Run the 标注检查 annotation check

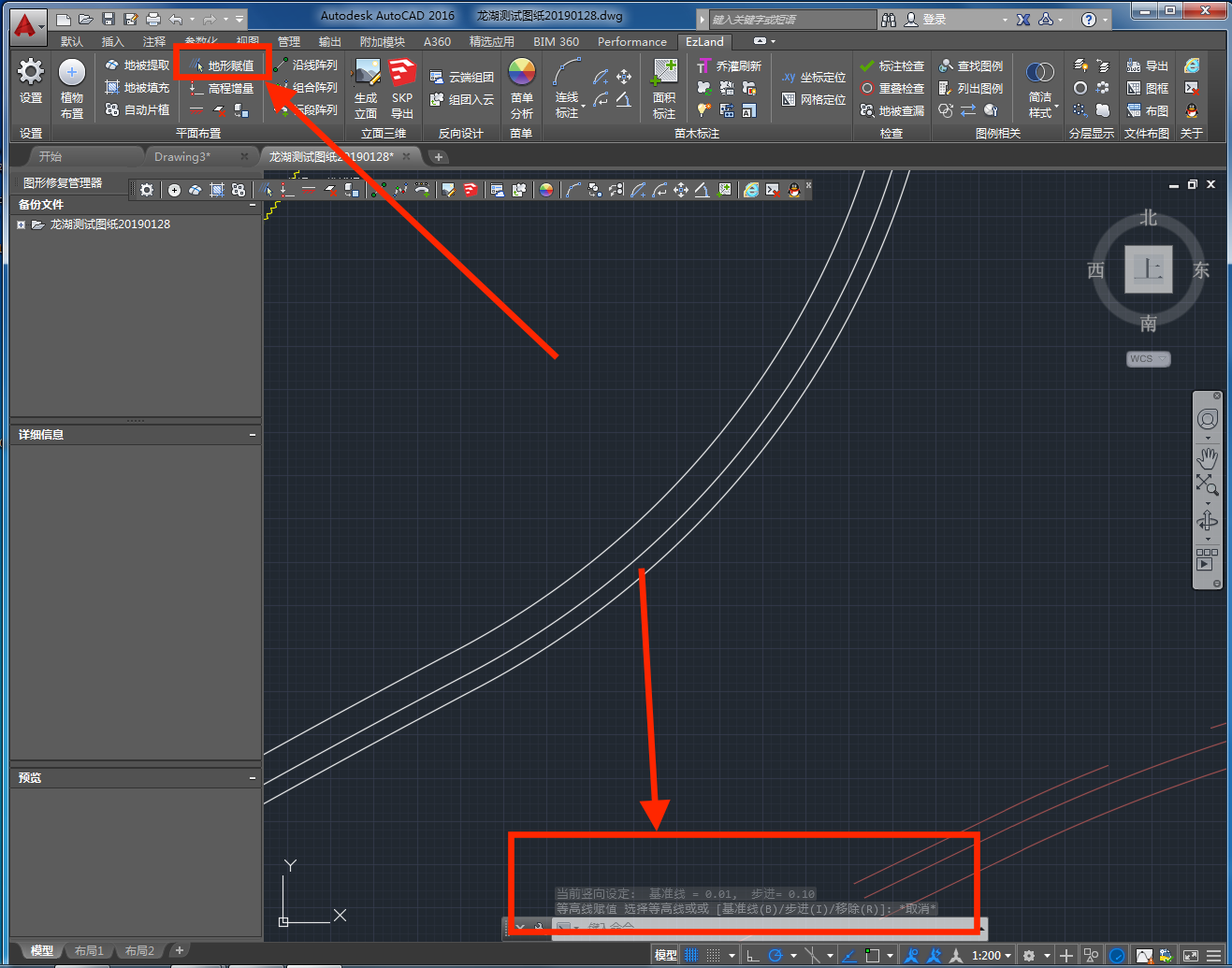(892, 66)
